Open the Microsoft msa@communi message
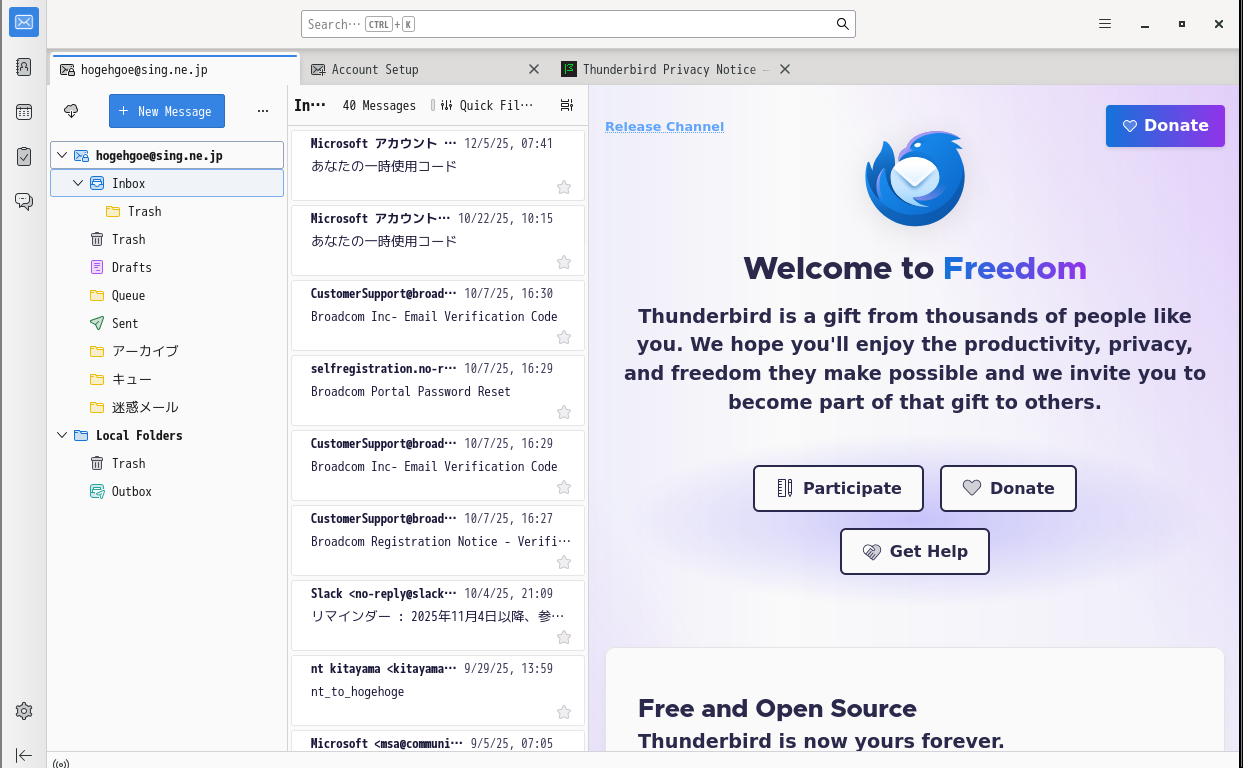 point(438,741)
